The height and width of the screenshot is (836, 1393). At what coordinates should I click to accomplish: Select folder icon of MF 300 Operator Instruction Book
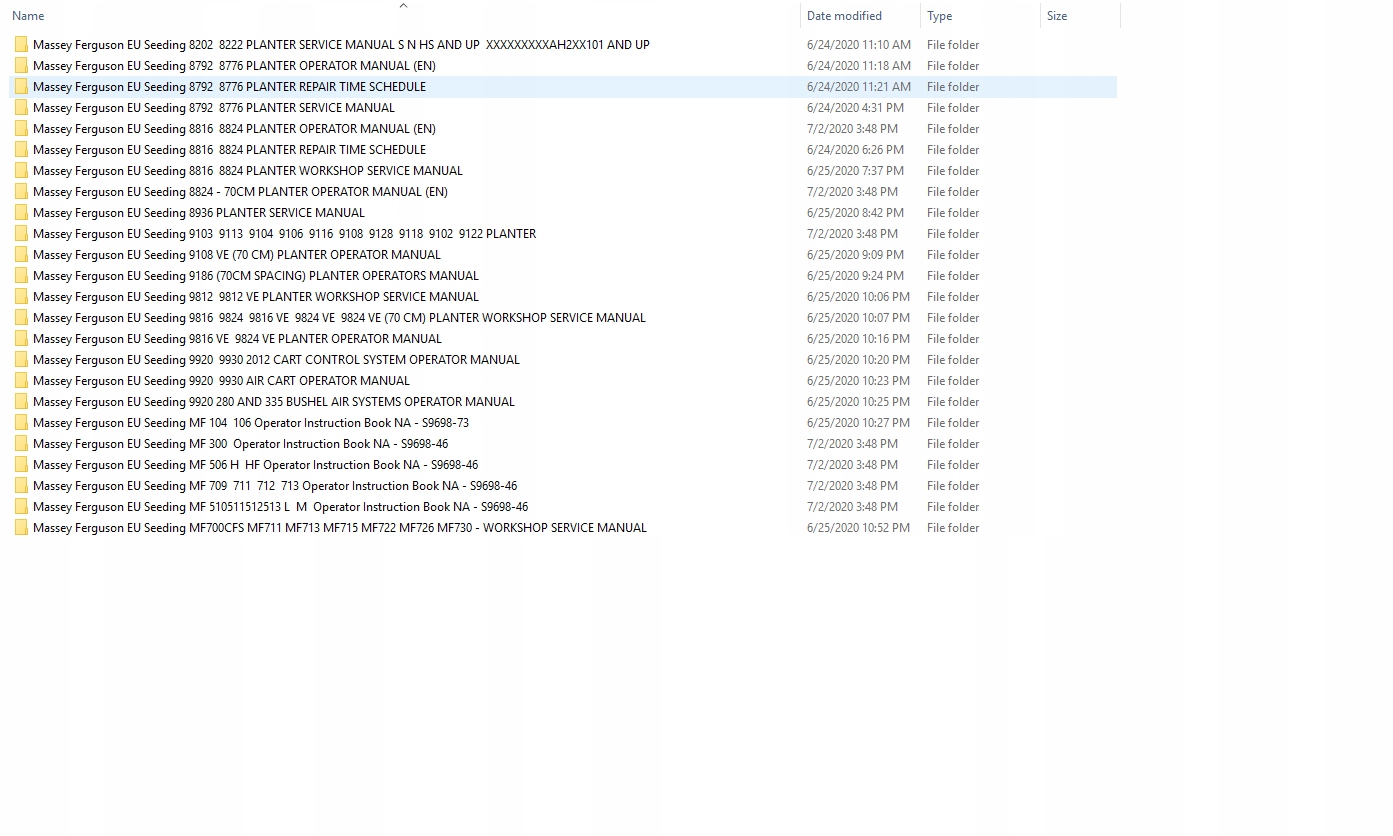tap(21, 444)
